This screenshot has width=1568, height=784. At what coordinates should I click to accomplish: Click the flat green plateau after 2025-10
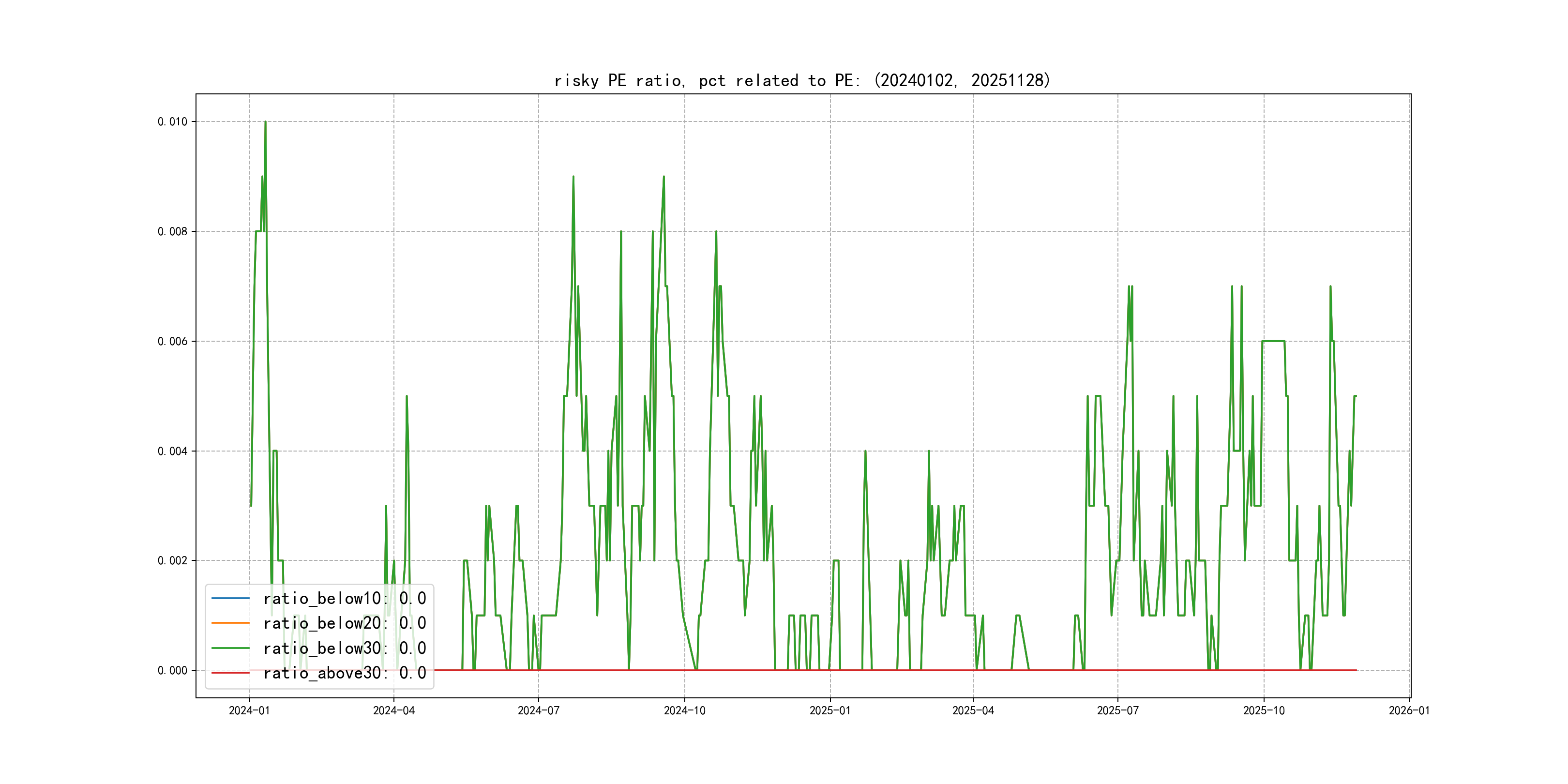point(1273,341)
